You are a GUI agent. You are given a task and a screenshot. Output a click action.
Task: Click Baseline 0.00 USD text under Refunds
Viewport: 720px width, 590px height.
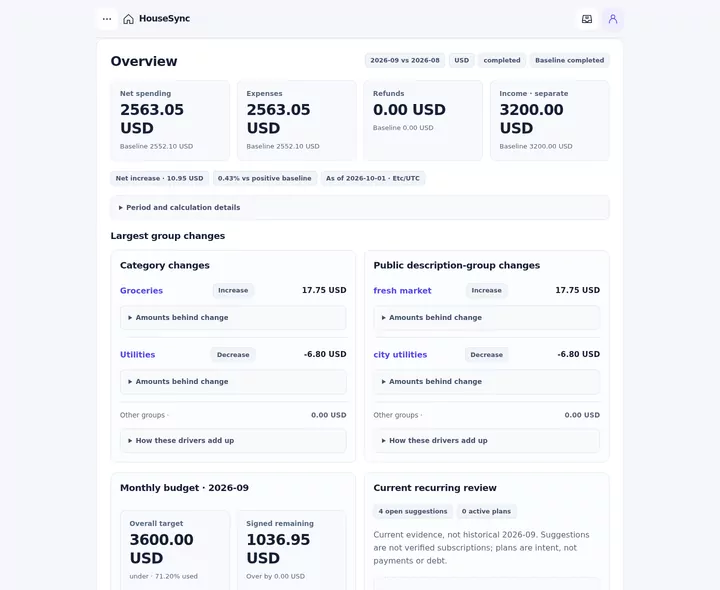[x=403, y=128]
